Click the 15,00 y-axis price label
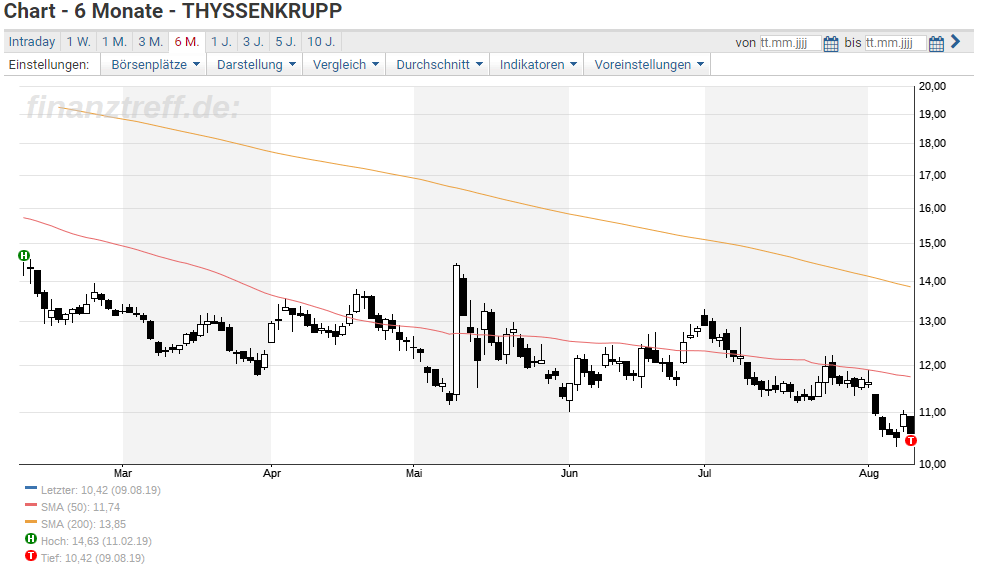Image resolution: width=984 pixels, height=576 pixels. click(932, 243)
